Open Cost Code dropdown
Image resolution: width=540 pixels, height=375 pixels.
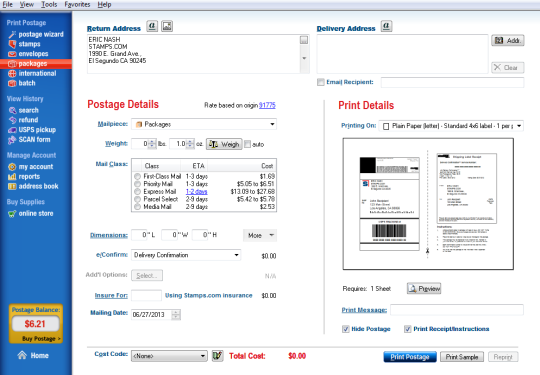coord(169,356)
